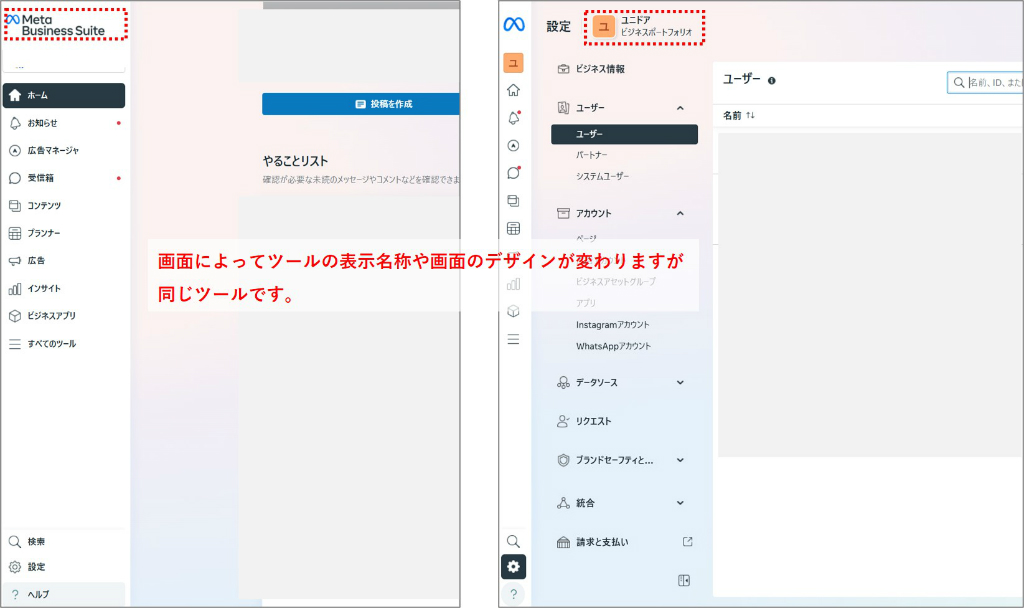The image size is (1024, 608).
Task: Open the home icon in the right icon rail
Action: tap(514, 89)
